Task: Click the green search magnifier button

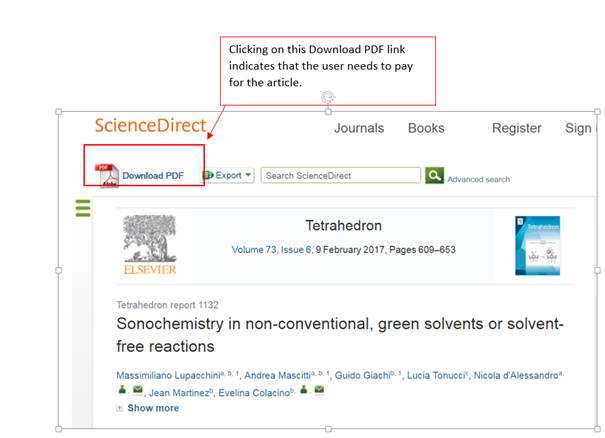Action: (434, 175)
